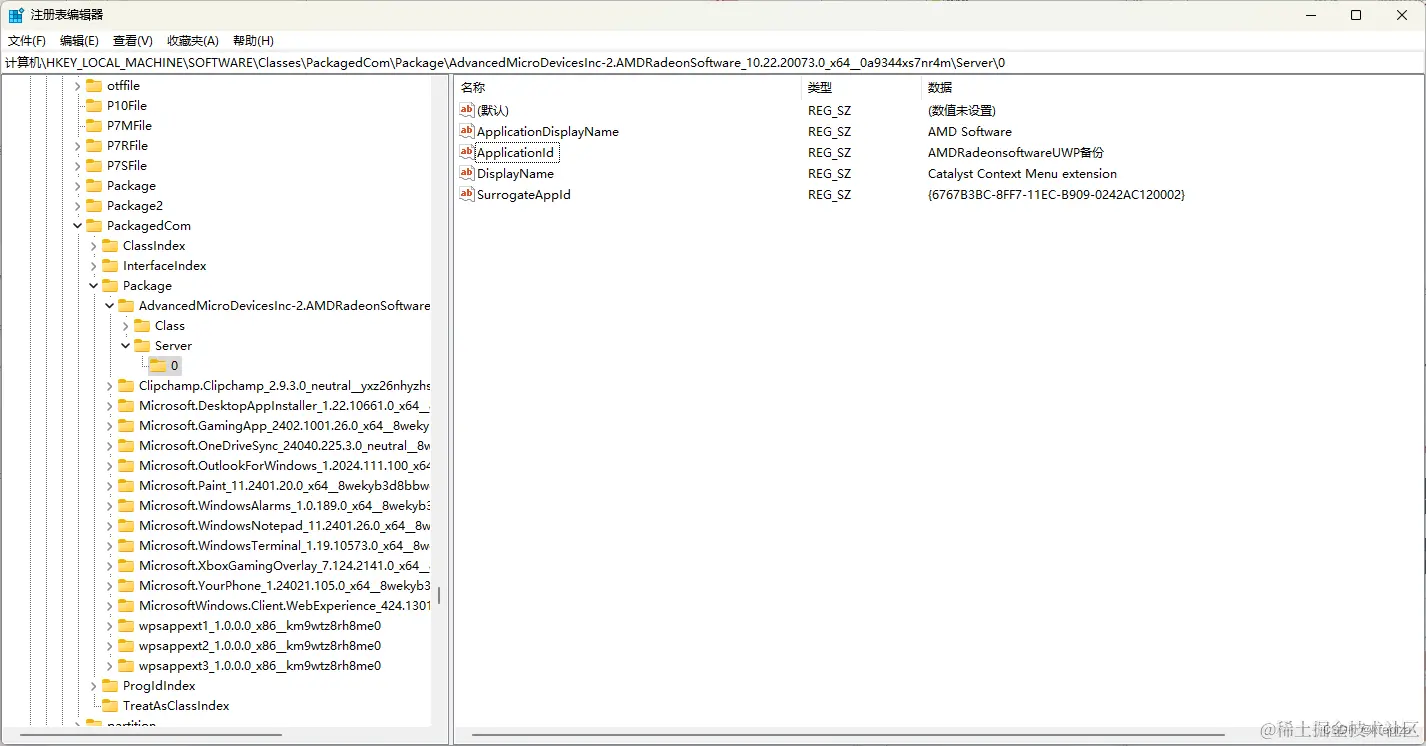Click the Registry Editor title bar icon

(16, 15)
